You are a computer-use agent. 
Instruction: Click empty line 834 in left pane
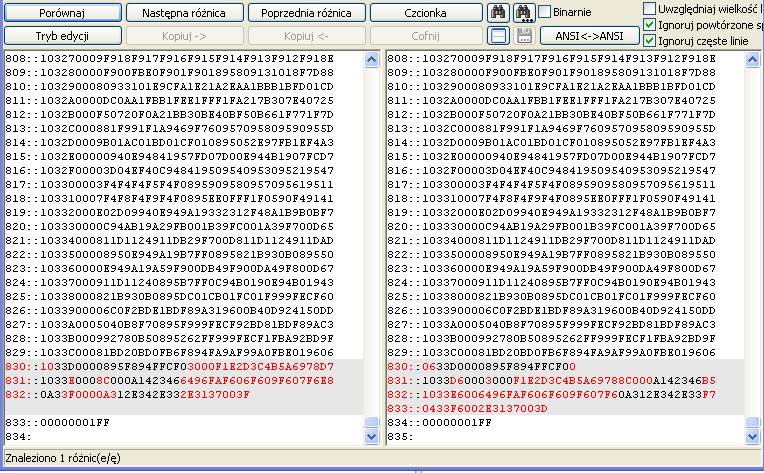click(19, 436)
